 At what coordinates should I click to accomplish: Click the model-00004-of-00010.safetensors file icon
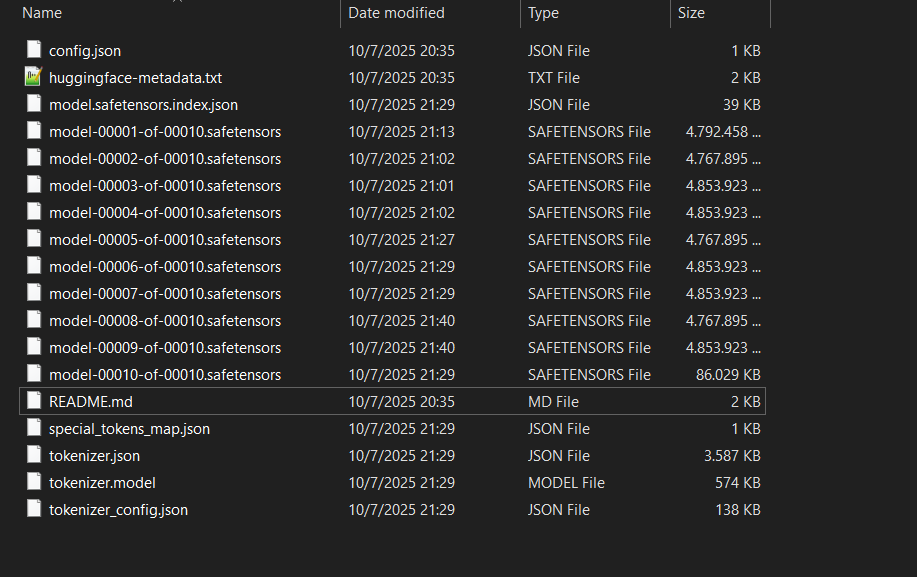pyautogui.click(x=34, y=211)
